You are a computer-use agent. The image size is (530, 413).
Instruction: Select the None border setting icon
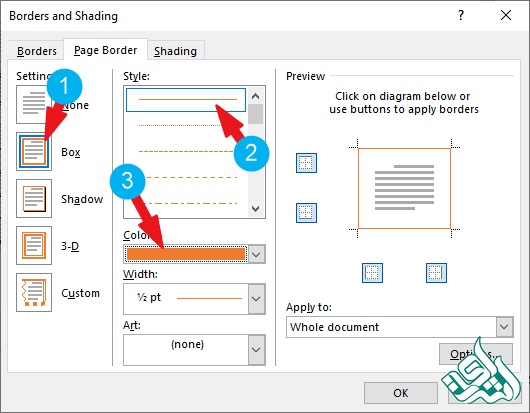[33, 104]
